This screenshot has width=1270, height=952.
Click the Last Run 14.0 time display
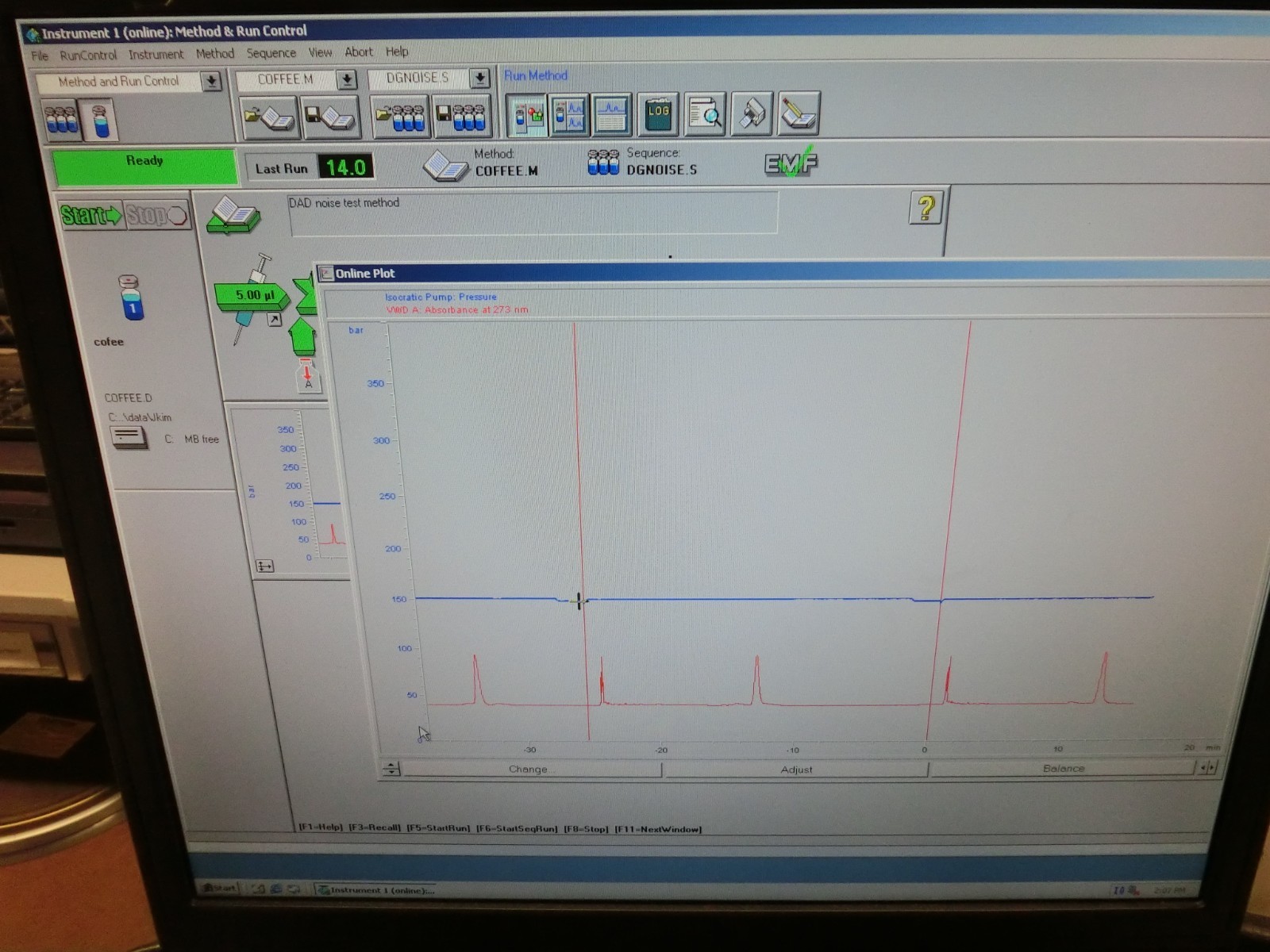coord(345,167)
